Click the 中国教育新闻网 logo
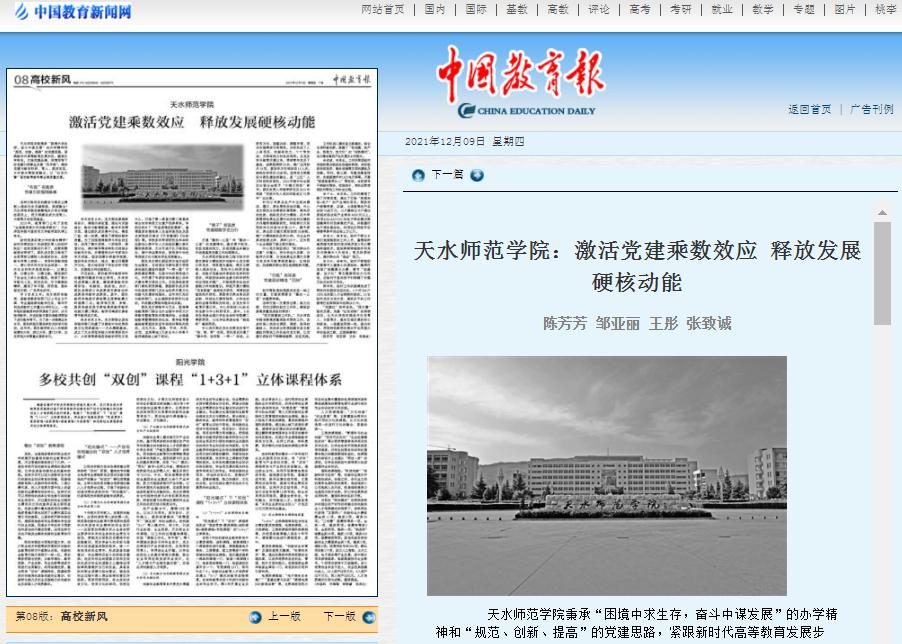 tap(71, 12)
